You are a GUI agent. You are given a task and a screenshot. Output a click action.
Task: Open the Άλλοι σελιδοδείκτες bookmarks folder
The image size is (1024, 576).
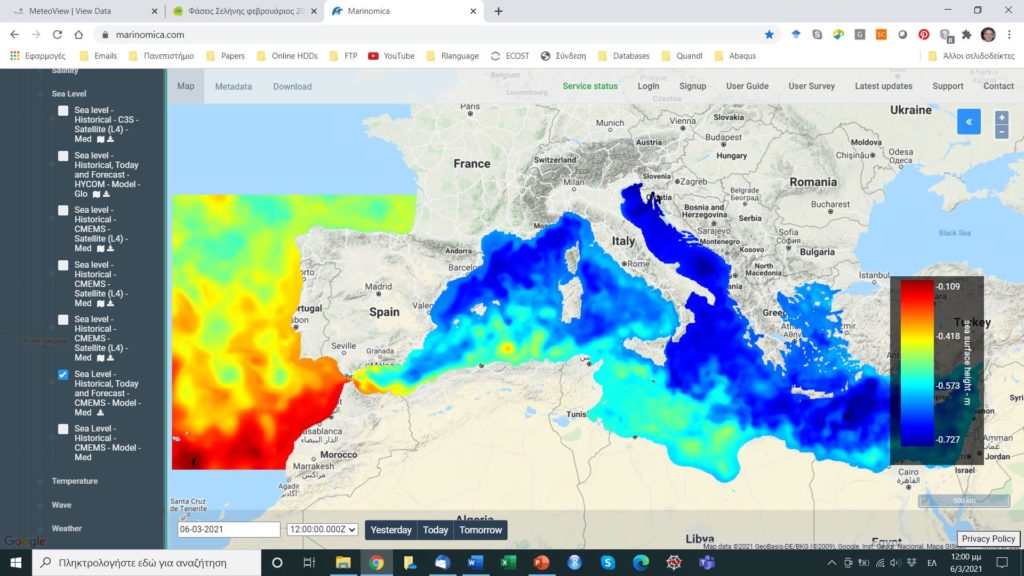click(x=971, y=56)
